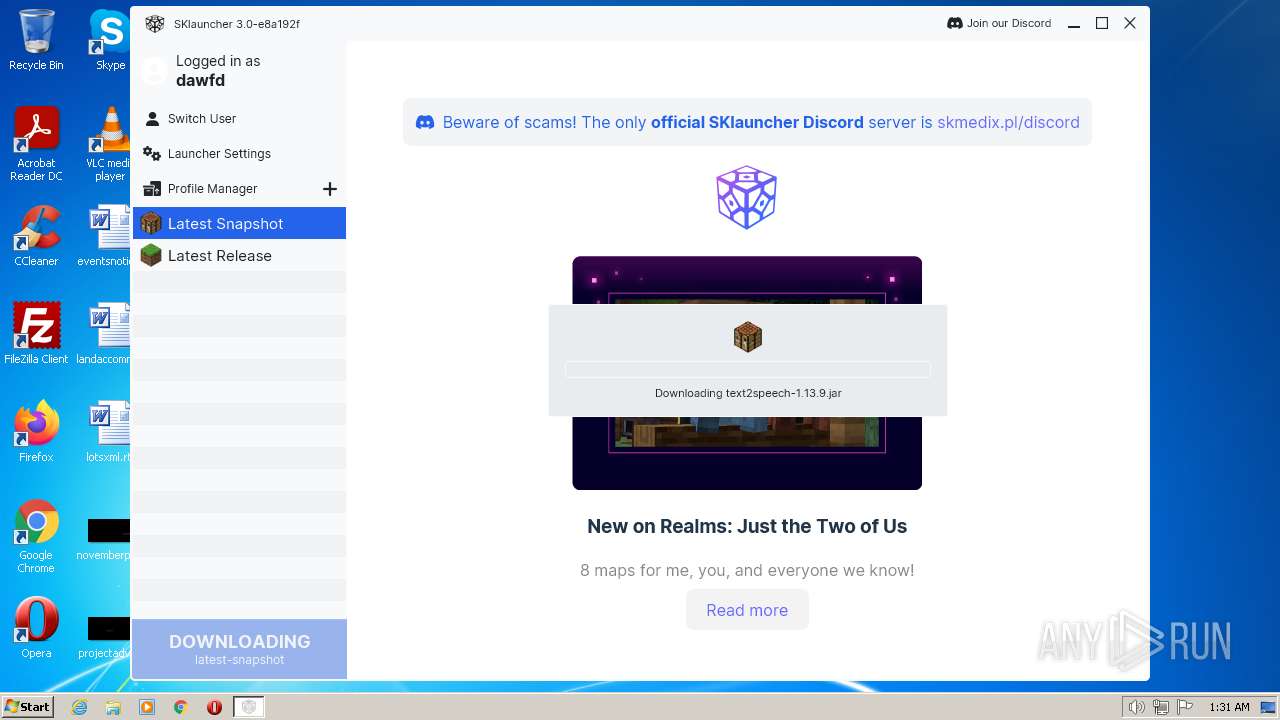Click Discord logo in title bar
The image size is (1280, 720).
(954, 23)
